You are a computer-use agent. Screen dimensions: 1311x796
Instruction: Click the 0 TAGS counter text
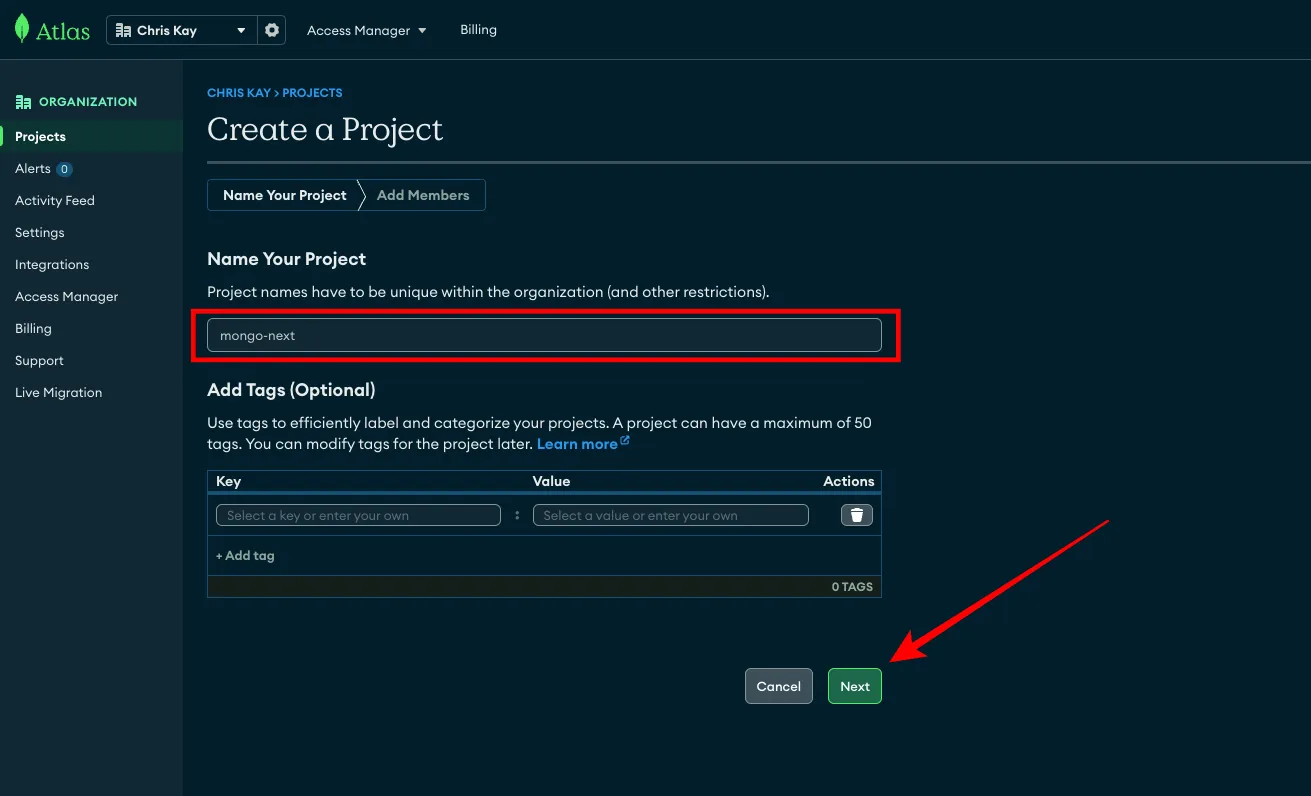pos(852,587)
